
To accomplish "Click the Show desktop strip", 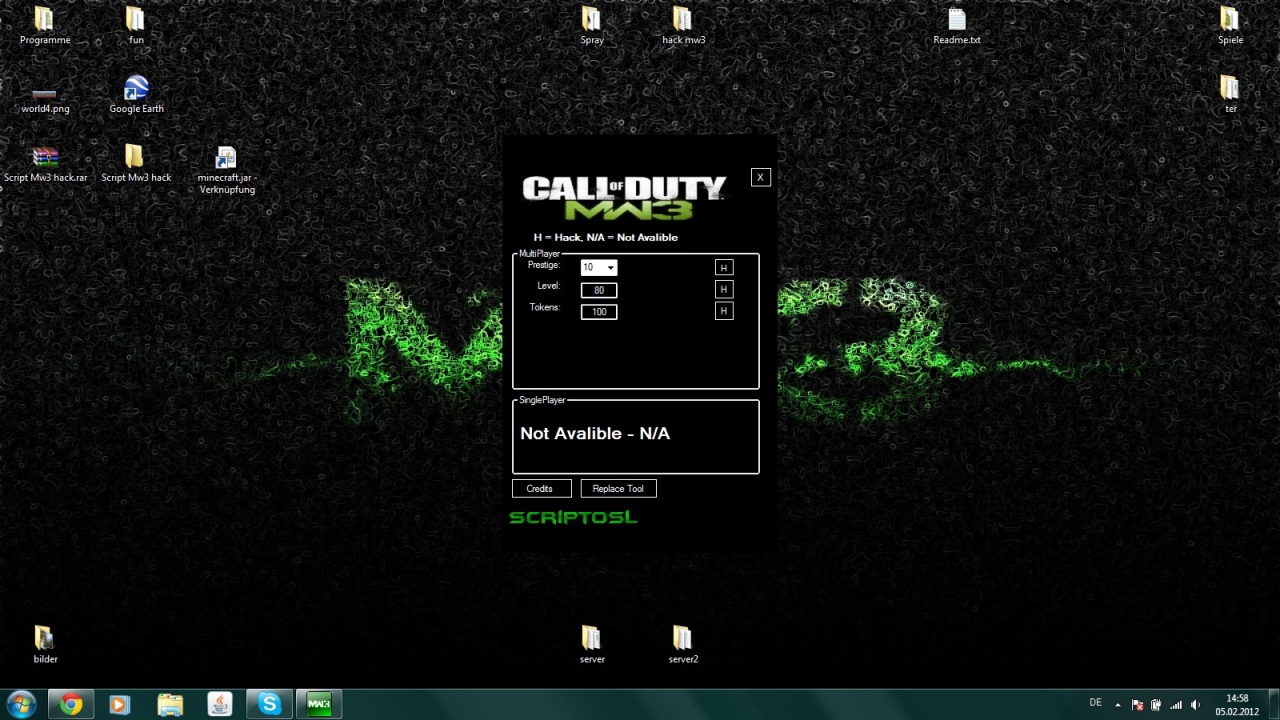I will (1272, 704).
